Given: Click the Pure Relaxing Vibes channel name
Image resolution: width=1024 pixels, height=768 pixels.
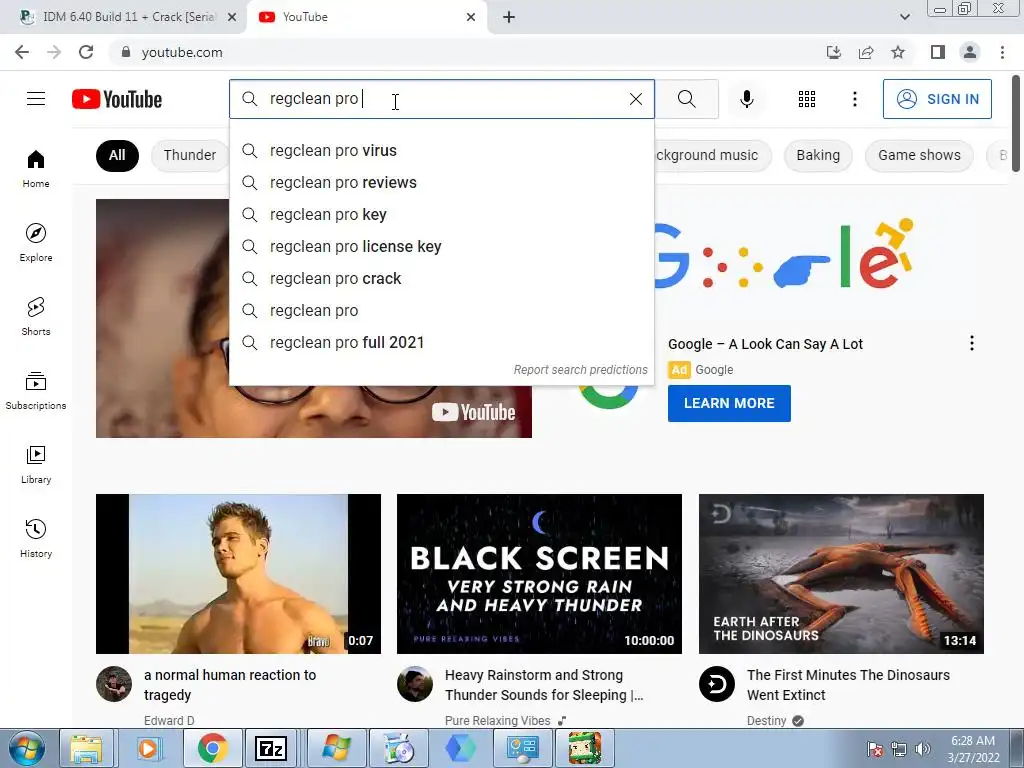Looking at the screenshot, I should pos(498,720).
